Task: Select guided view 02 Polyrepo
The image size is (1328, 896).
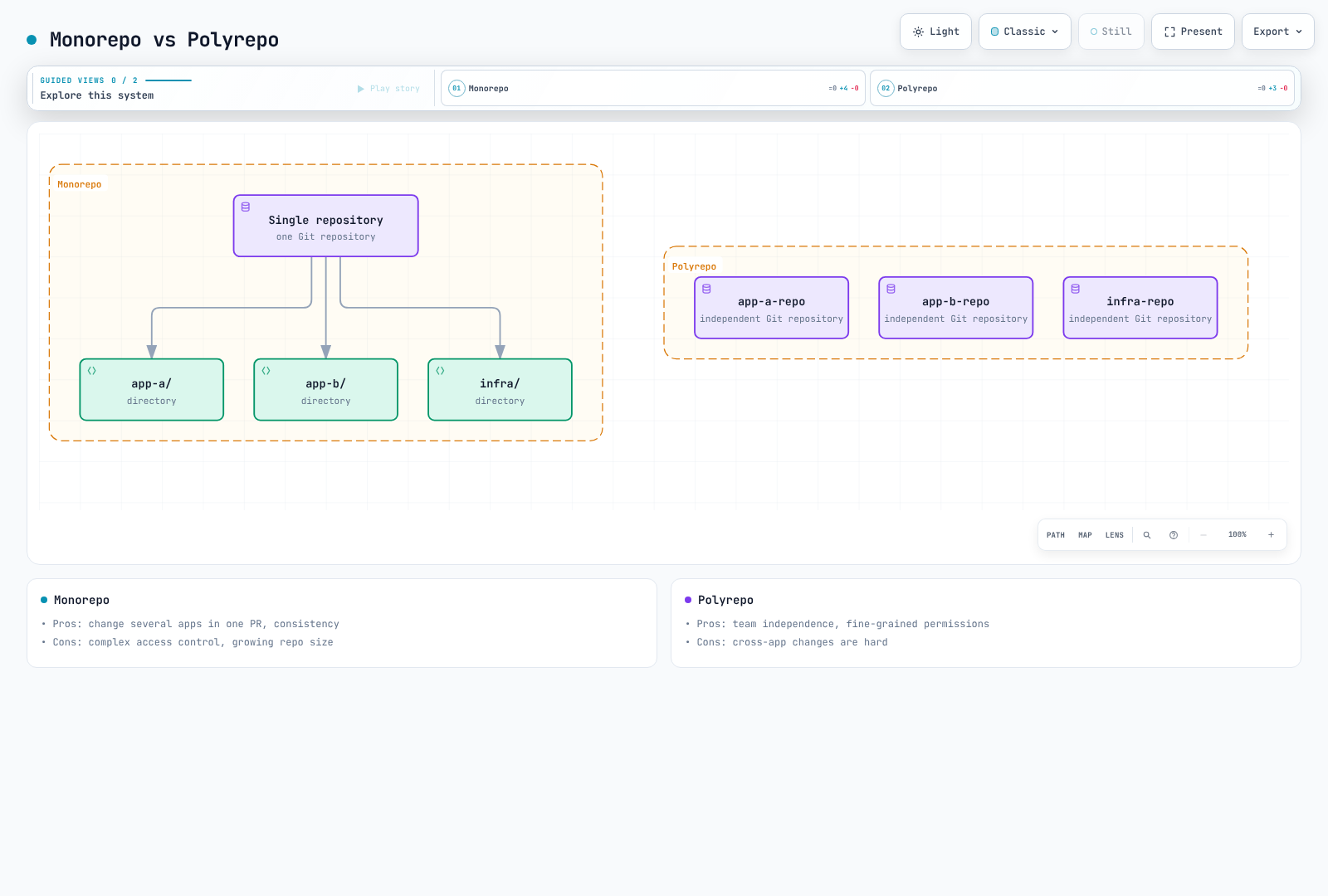Action: [x=1082, y=88]
